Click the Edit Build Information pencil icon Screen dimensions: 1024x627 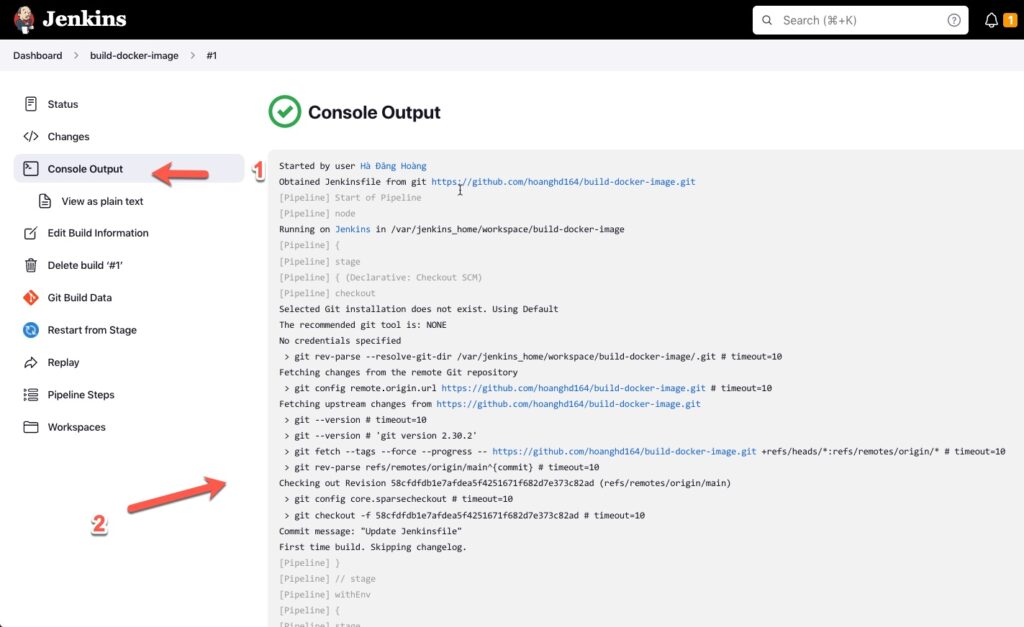(x=31, y=233)
